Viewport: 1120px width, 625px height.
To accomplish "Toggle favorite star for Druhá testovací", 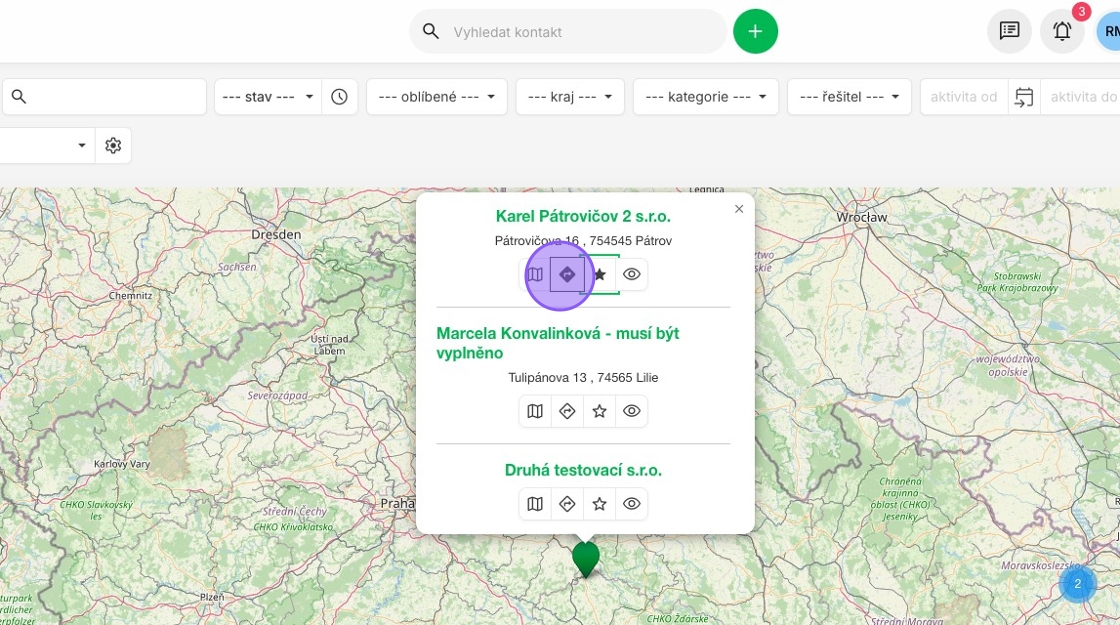I will click(599, 504).
